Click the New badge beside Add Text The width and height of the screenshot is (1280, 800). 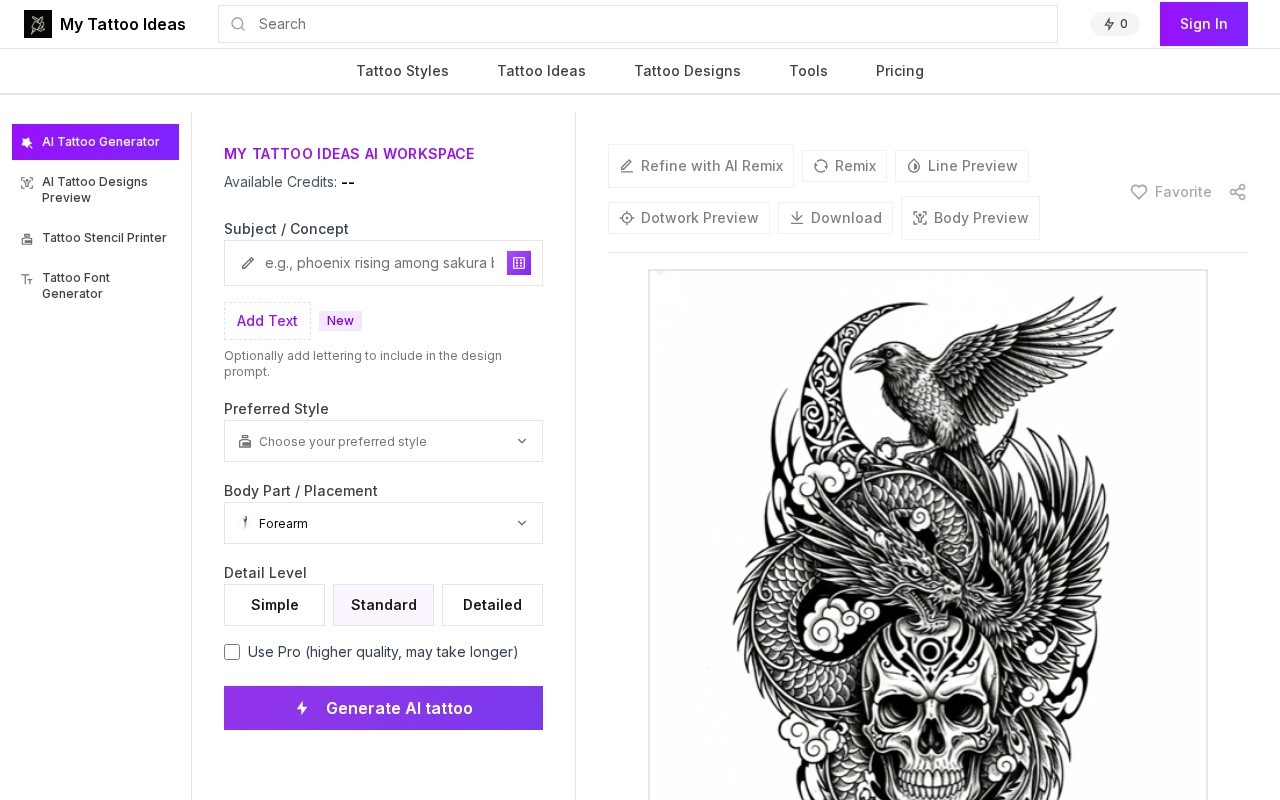point(340,321)
